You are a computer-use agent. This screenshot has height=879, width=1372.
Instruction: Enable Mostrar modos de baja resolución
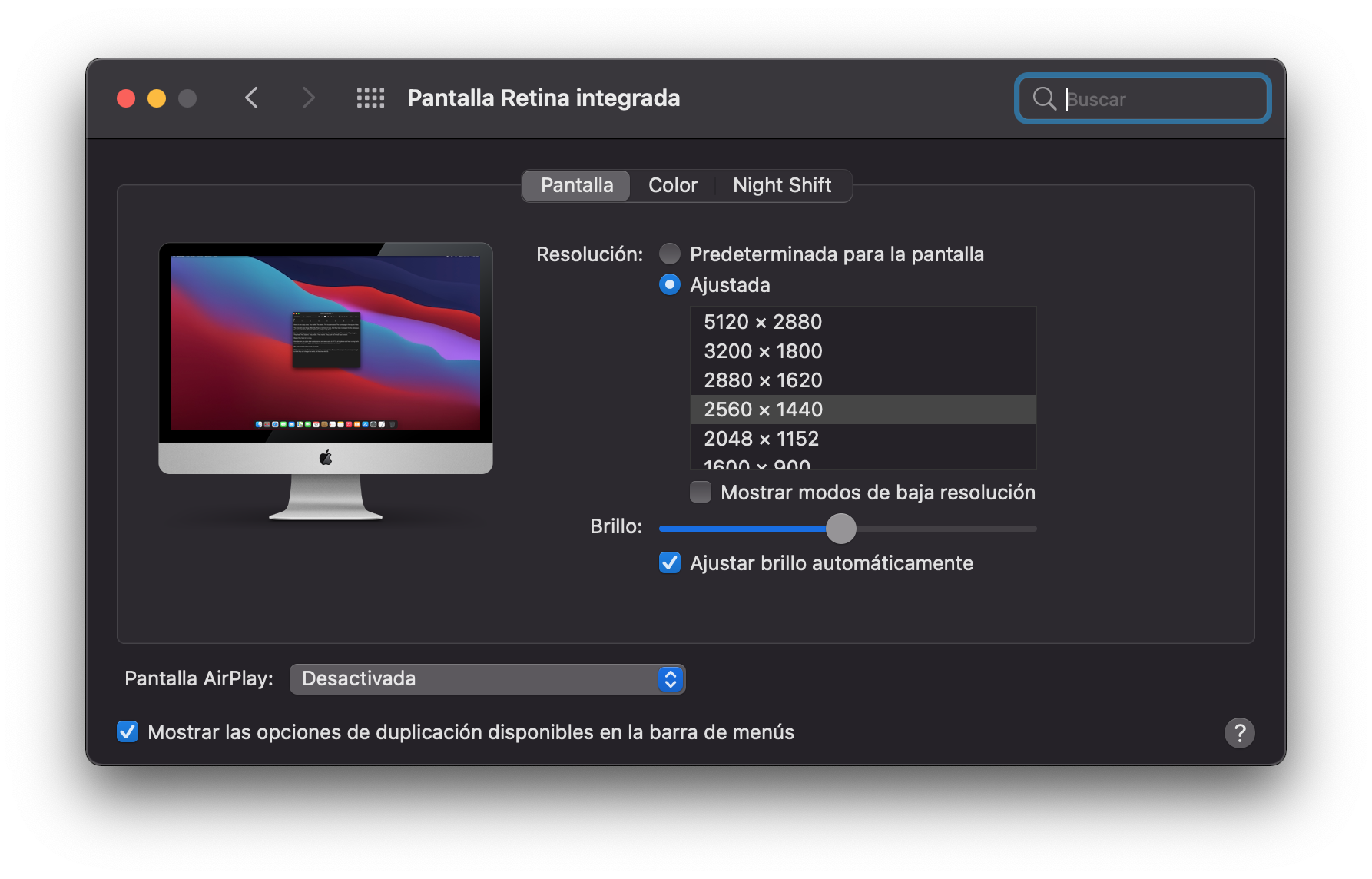tap(701, 493)
